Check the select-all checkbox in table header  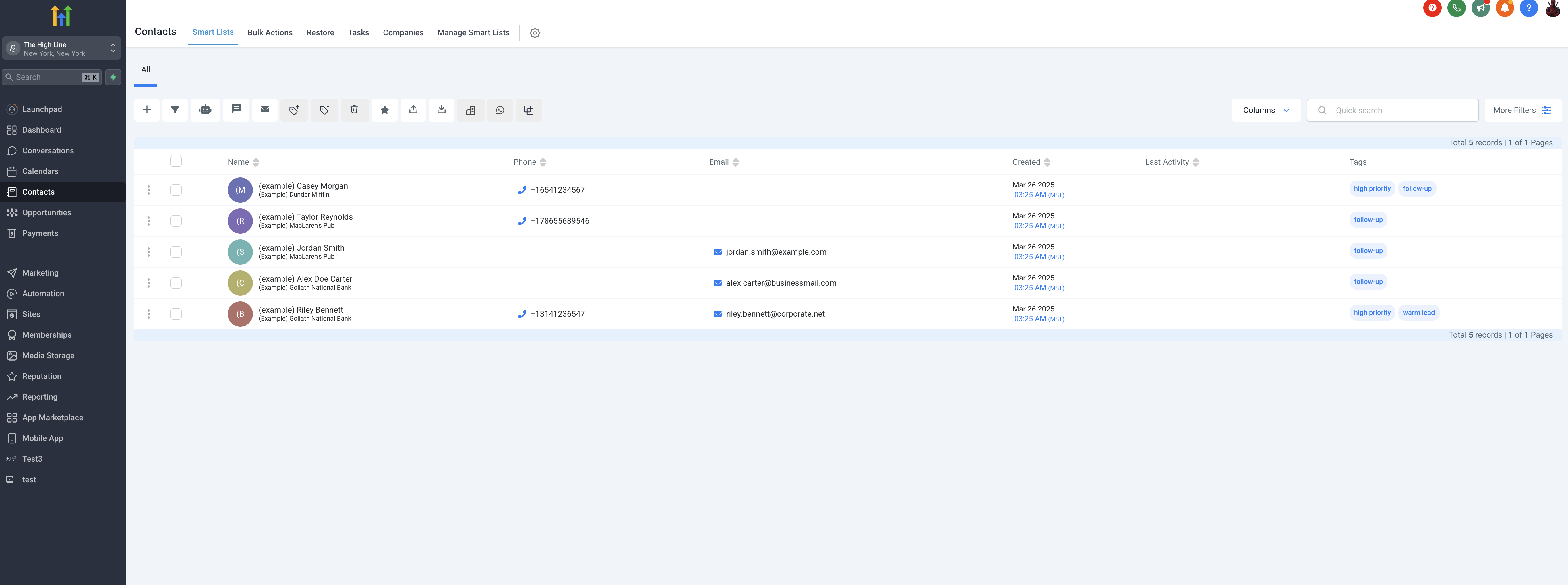(x=176, y=161)
